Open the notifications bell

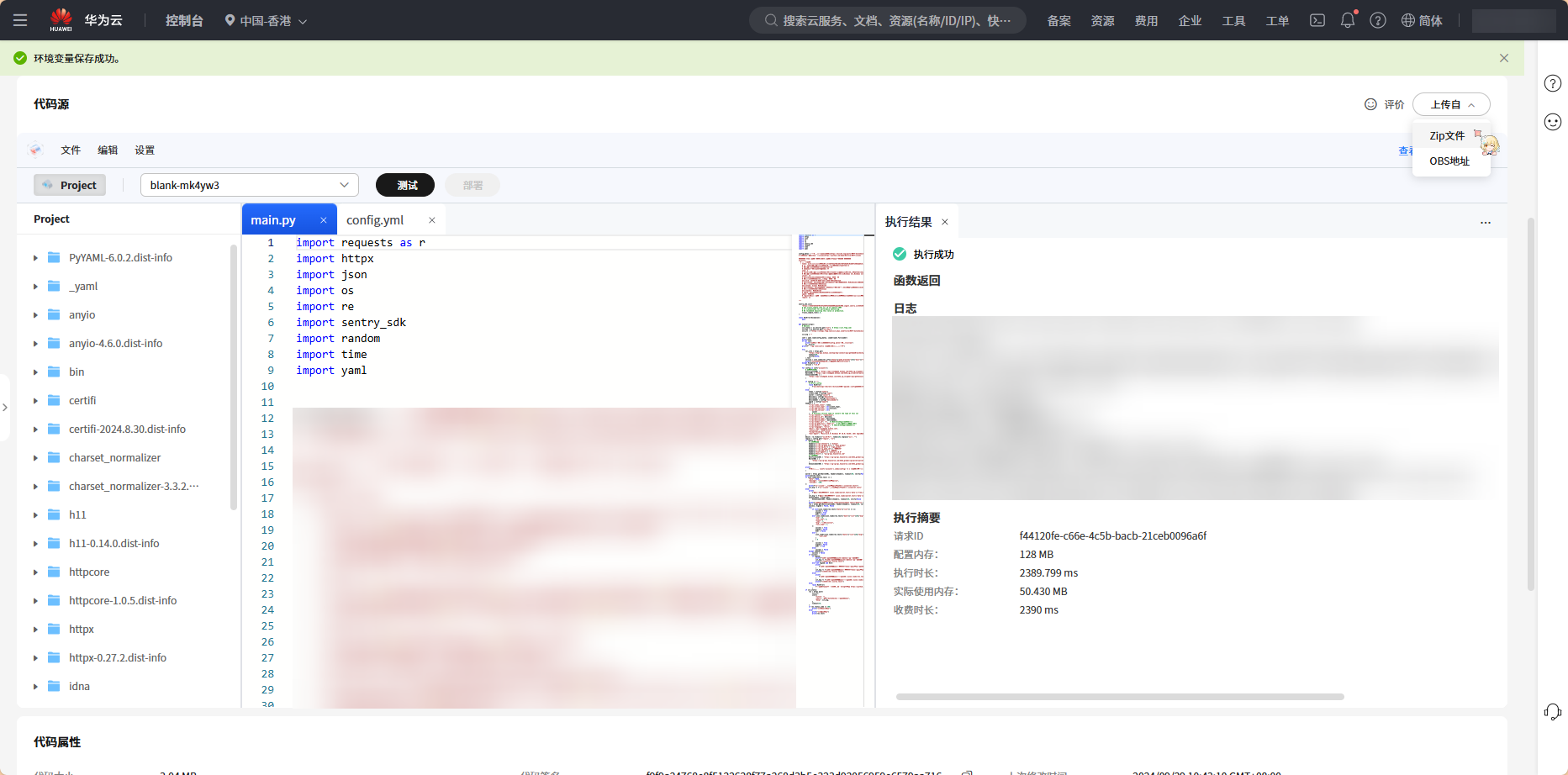coord(1347,20)
